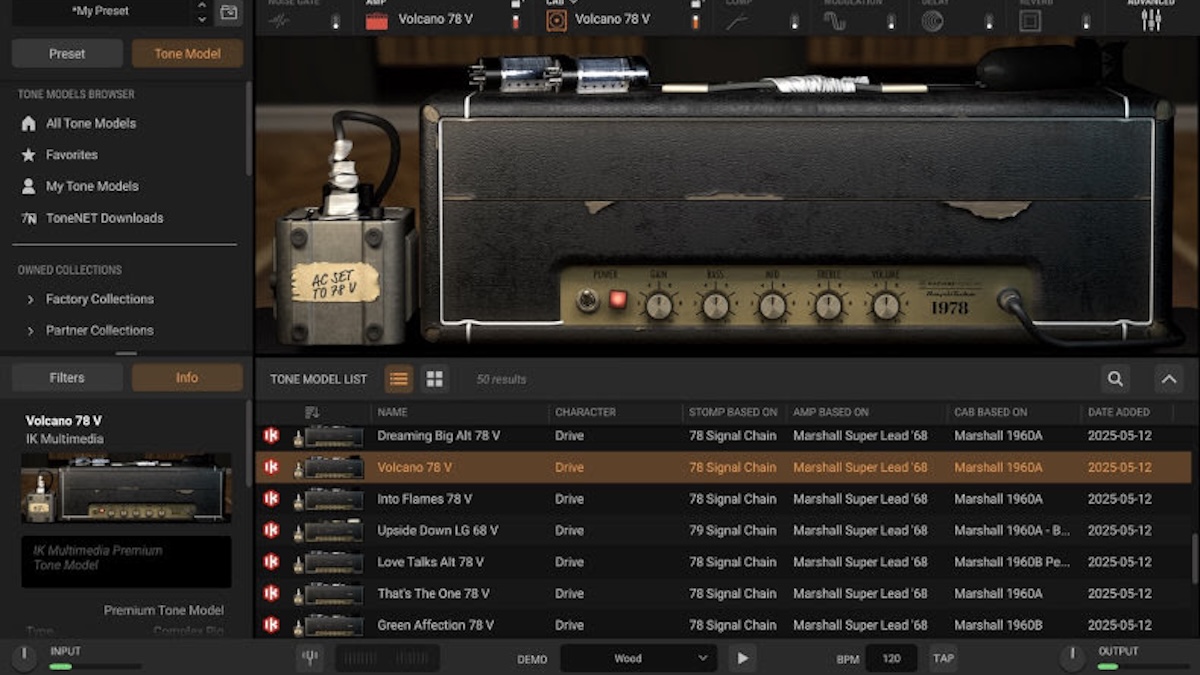The width and height of the screenshot is (1200, 675).
Task: Open the Advanced settings sliders icon
Action: 1152,20
